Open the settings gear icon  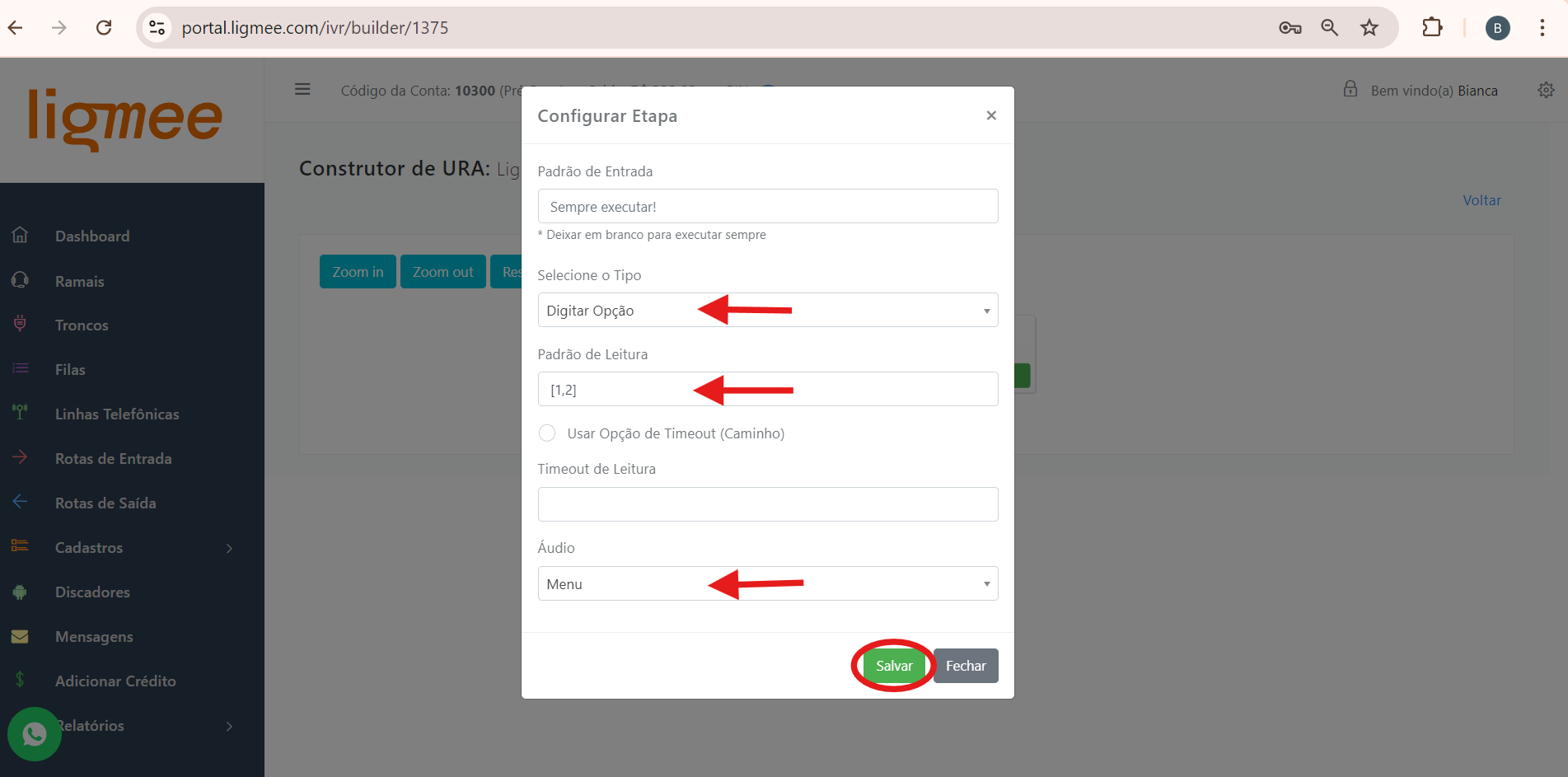(x=1546, y=90)
